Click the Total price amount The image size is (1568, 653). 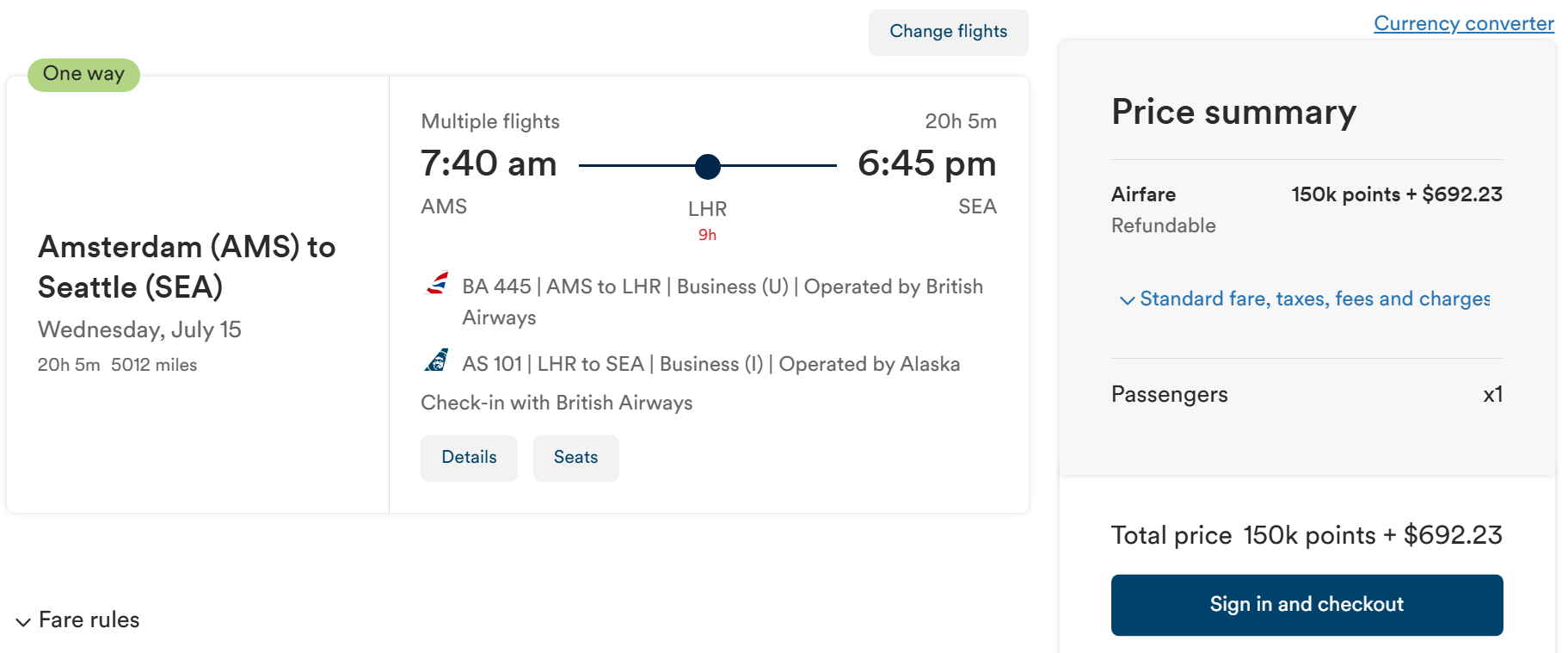[x=1372, y=535]
